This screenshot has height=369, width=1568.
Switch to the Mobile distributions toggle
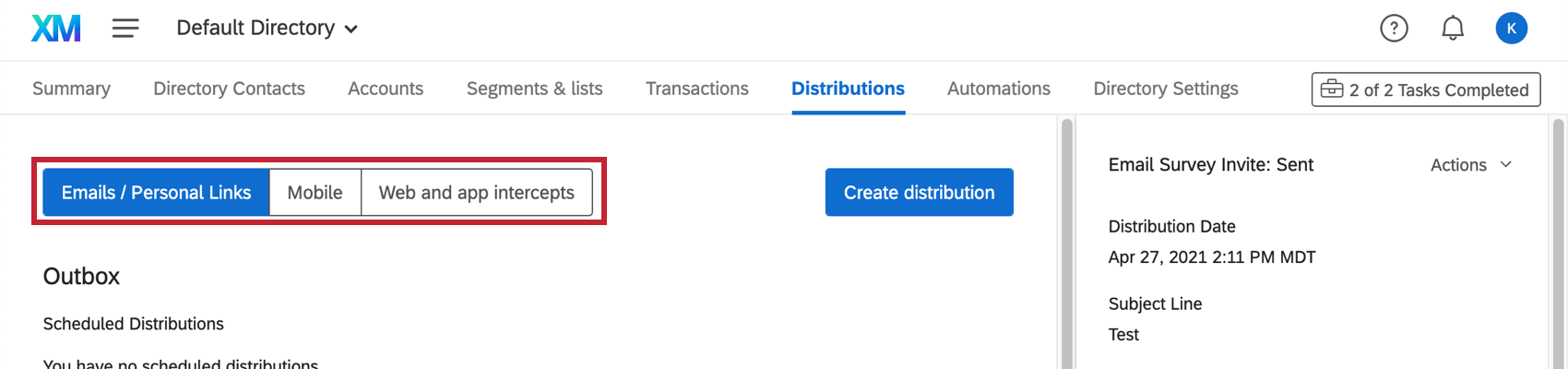[315, 192]
